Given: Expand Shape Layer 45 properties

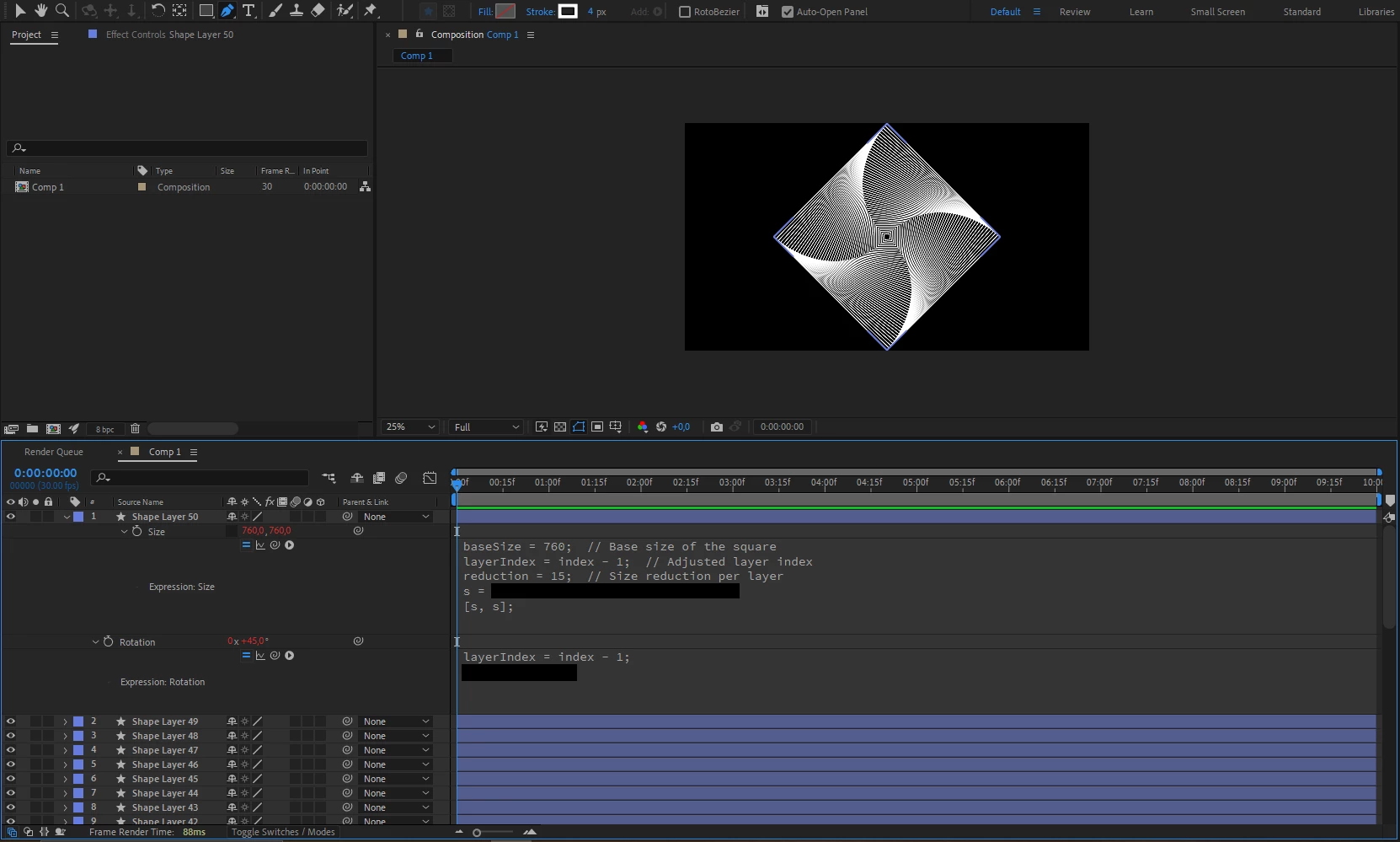Looking at the screenshot, I should pyautogui.click(x=65, y=779).
